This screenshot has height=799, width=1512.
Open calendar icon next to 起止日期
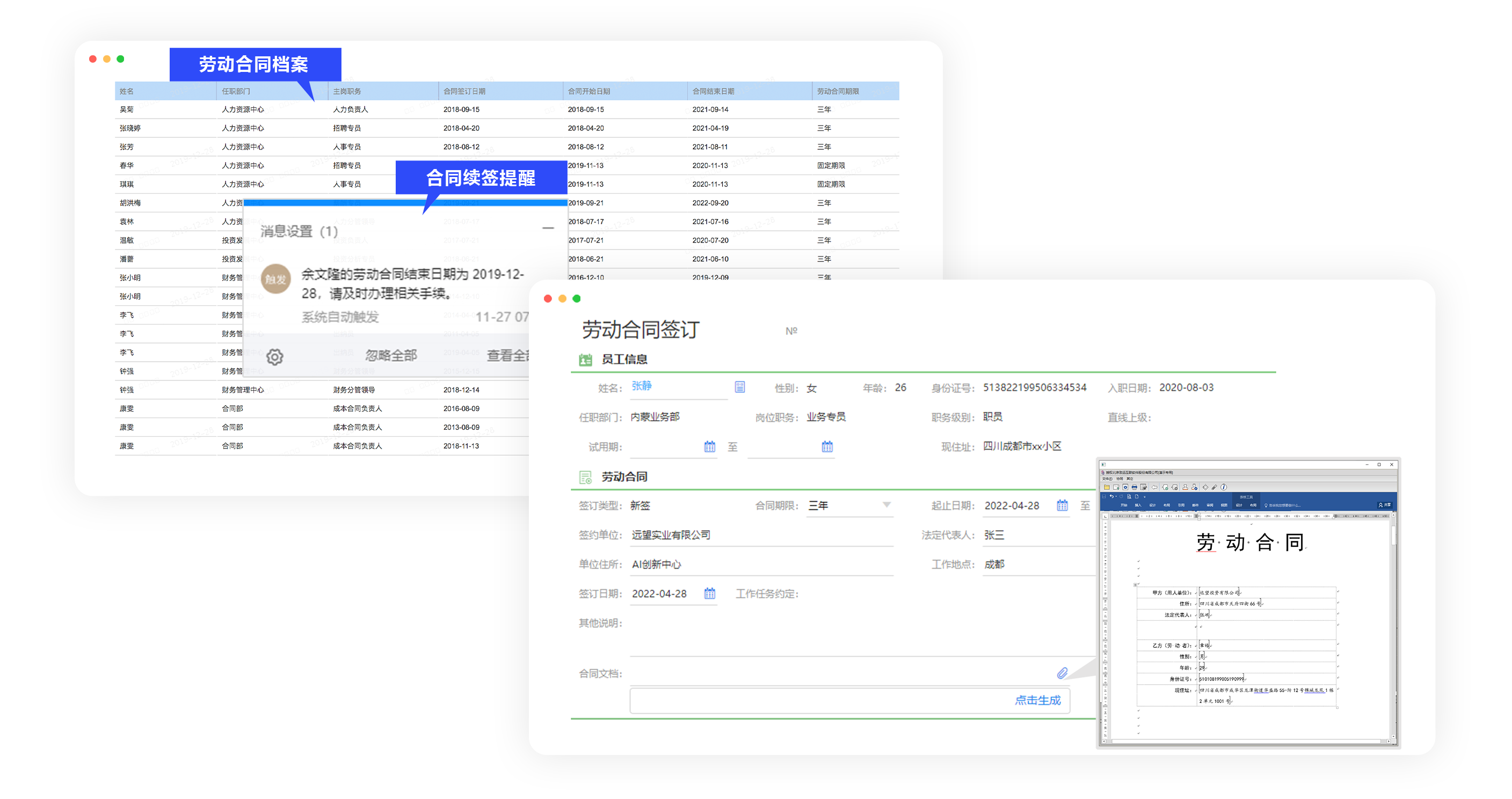[x=1063, y=505]
